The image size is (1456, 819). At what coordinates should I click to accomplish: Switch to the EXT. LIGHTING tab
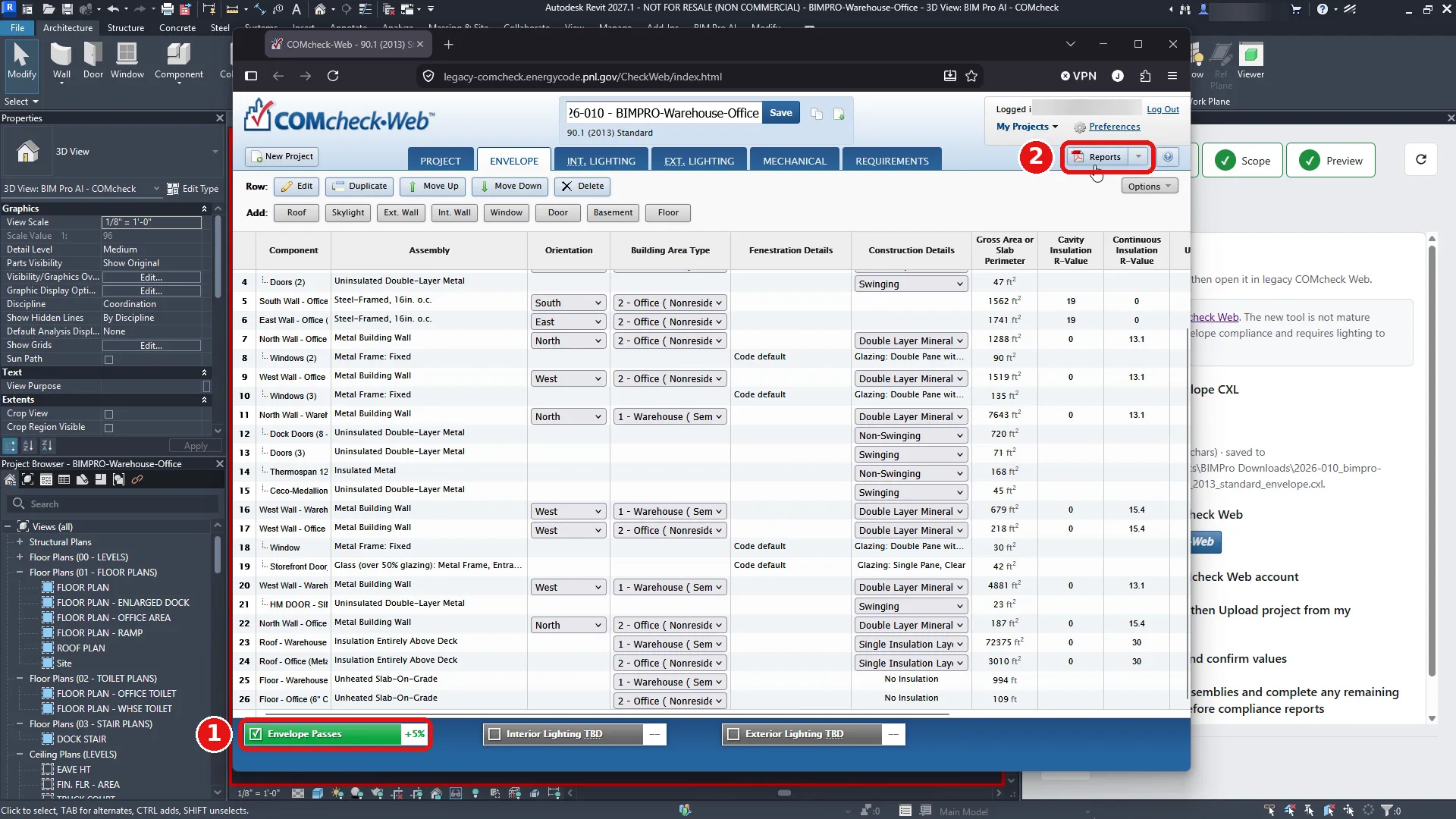(x=699, y=160)
